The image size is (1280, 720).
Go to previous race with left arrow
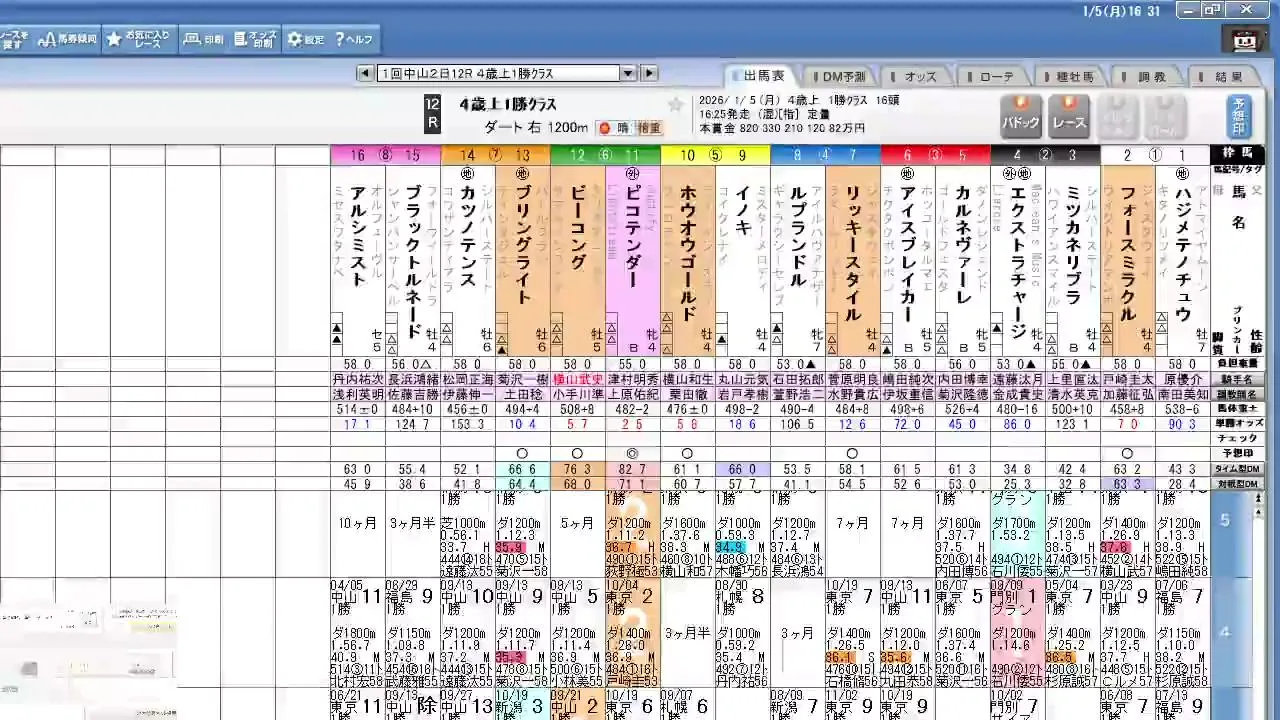pyautogui.click(x=367, y=74)
